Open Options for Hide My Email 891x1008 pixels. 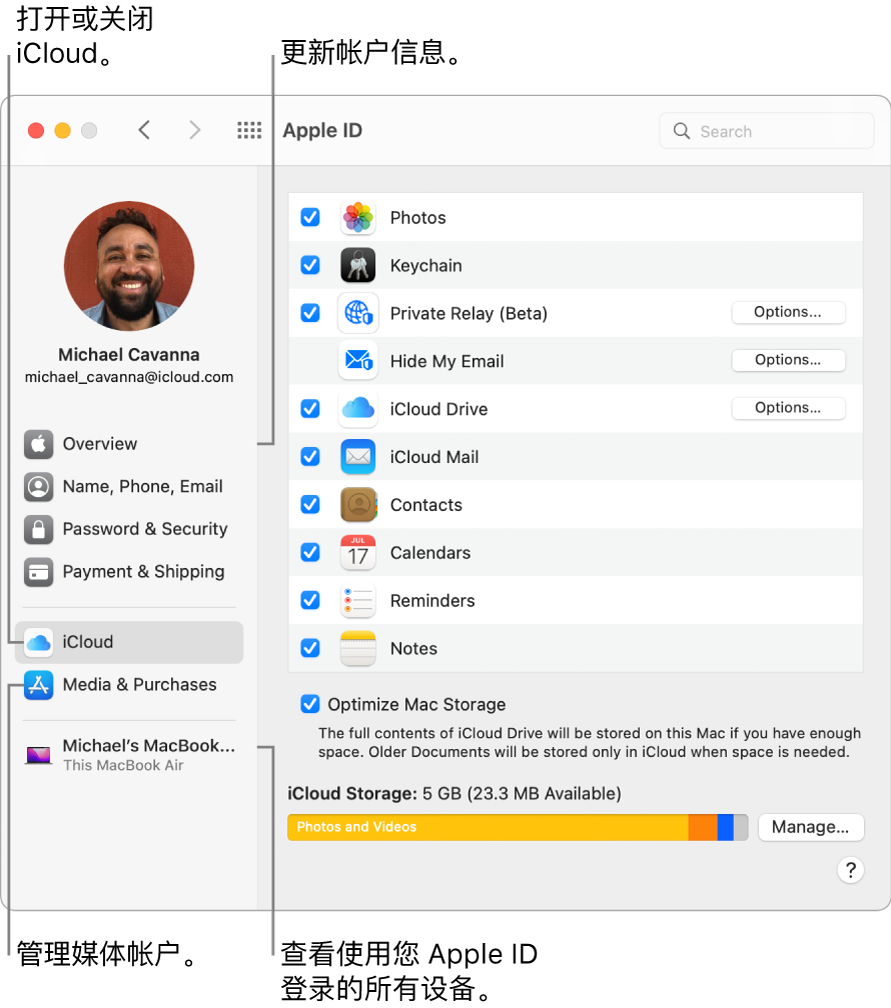[788, 360]
